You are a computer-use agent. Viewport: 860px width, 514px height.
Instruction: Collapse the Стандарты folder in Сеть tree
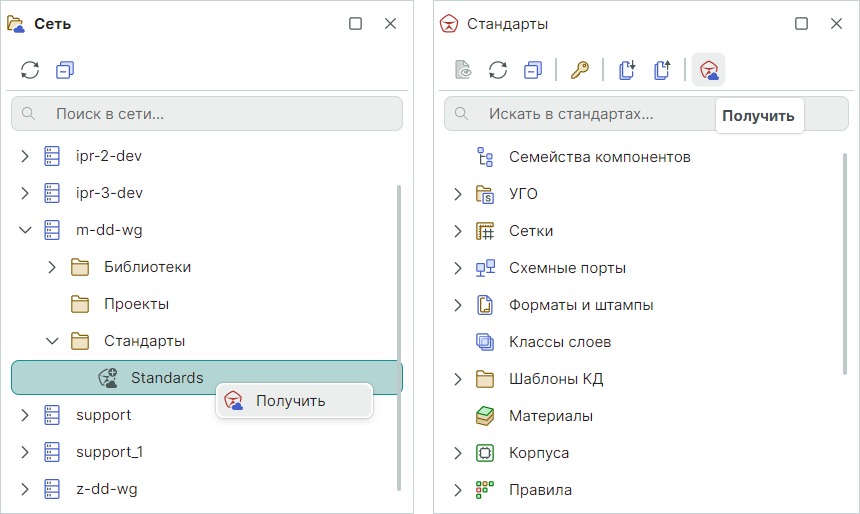click(52, 341)
